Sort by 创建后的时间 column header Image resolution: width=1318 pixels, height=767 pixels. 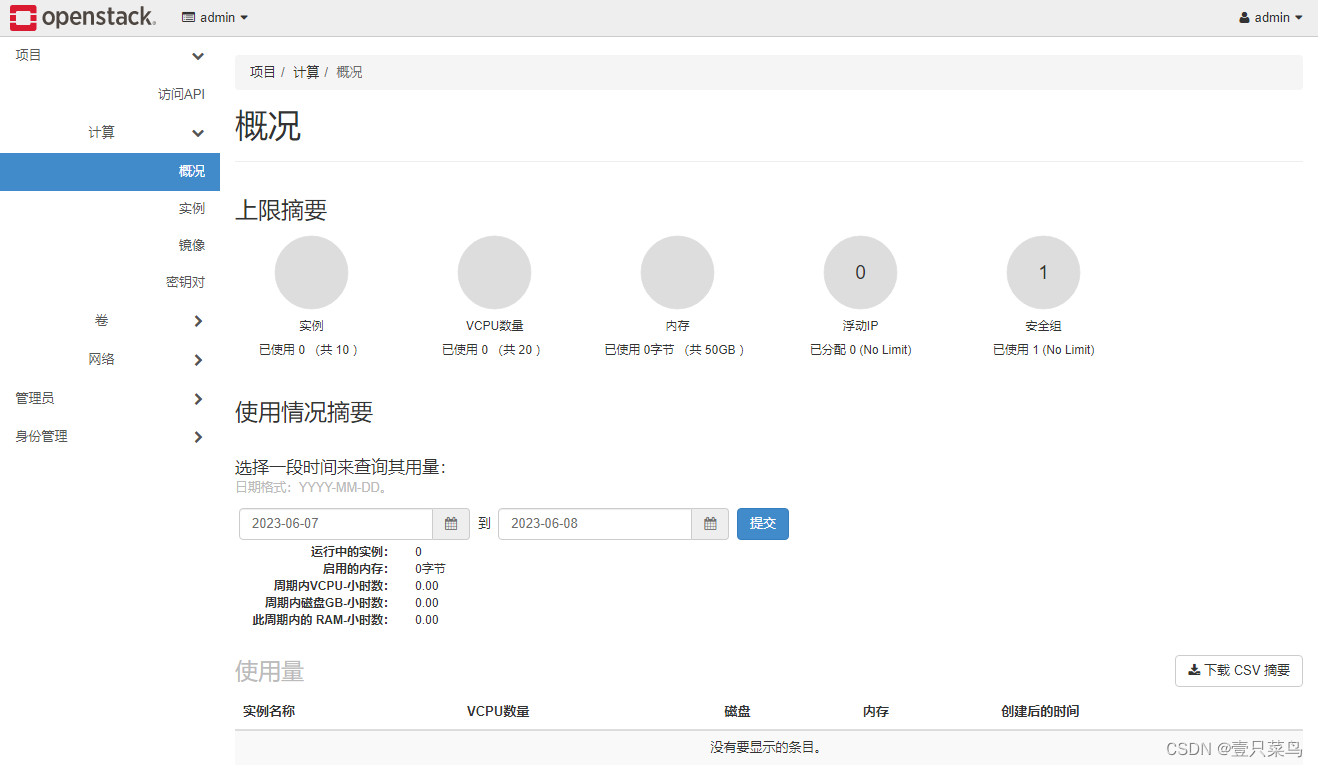1040,712
